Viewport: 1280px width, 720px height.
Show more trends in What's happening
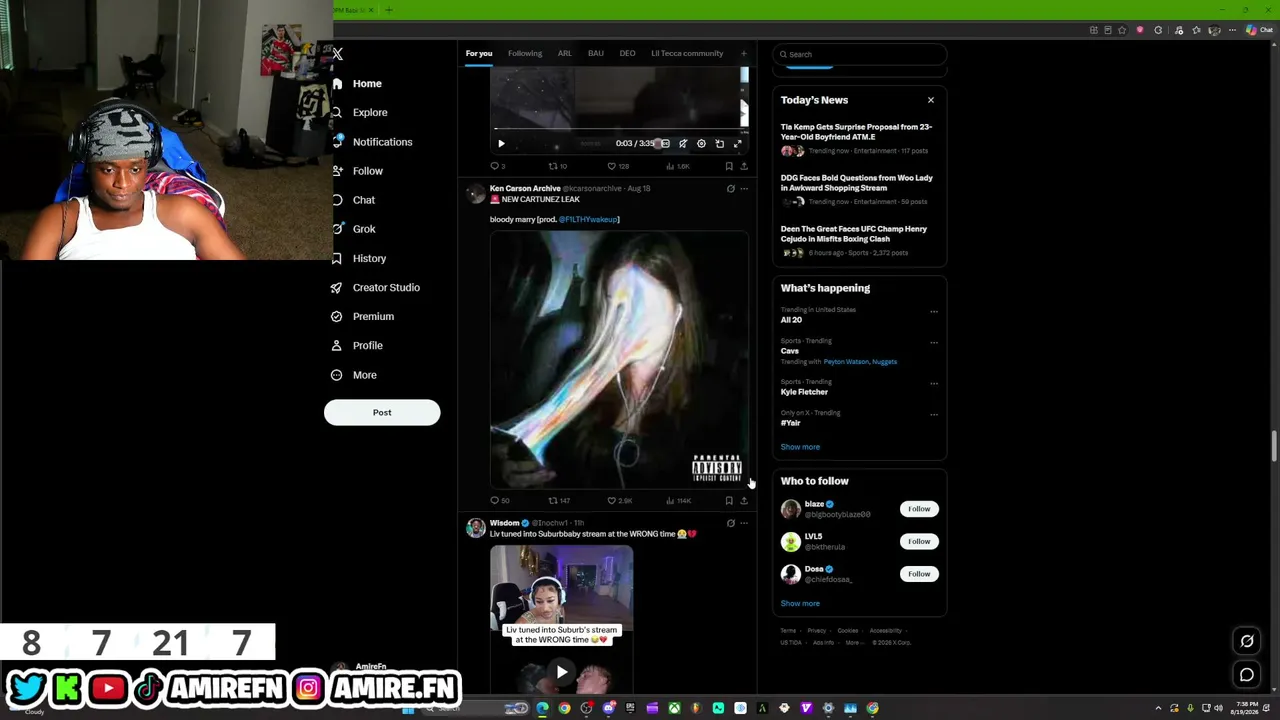(x=800, y=447)
